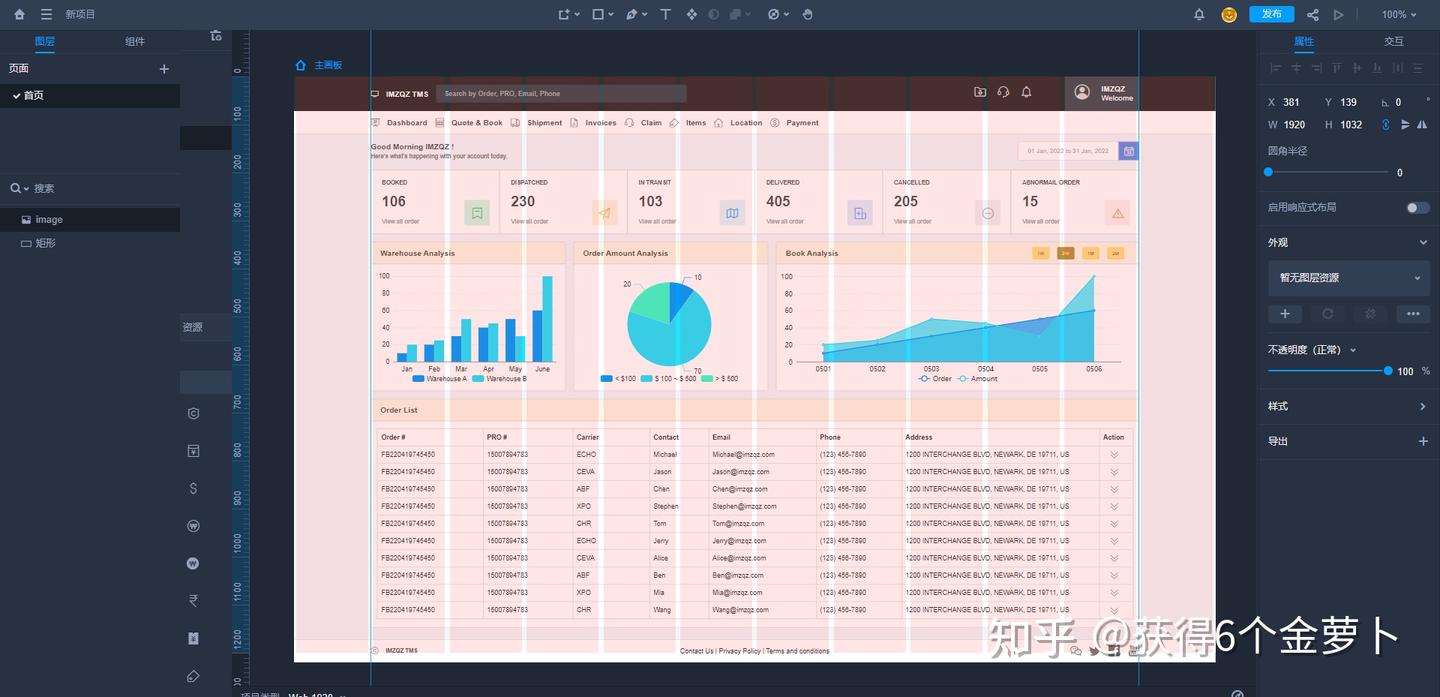1440x697 pixels.
Task: Click the refresh appearance icon
Action: (1328, 314)
